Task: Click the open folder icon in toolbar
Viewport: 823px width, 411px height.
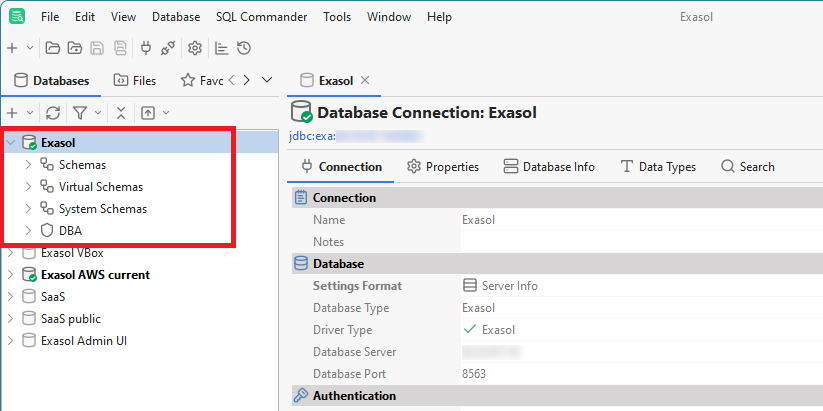Action: [x=52, y=48]
